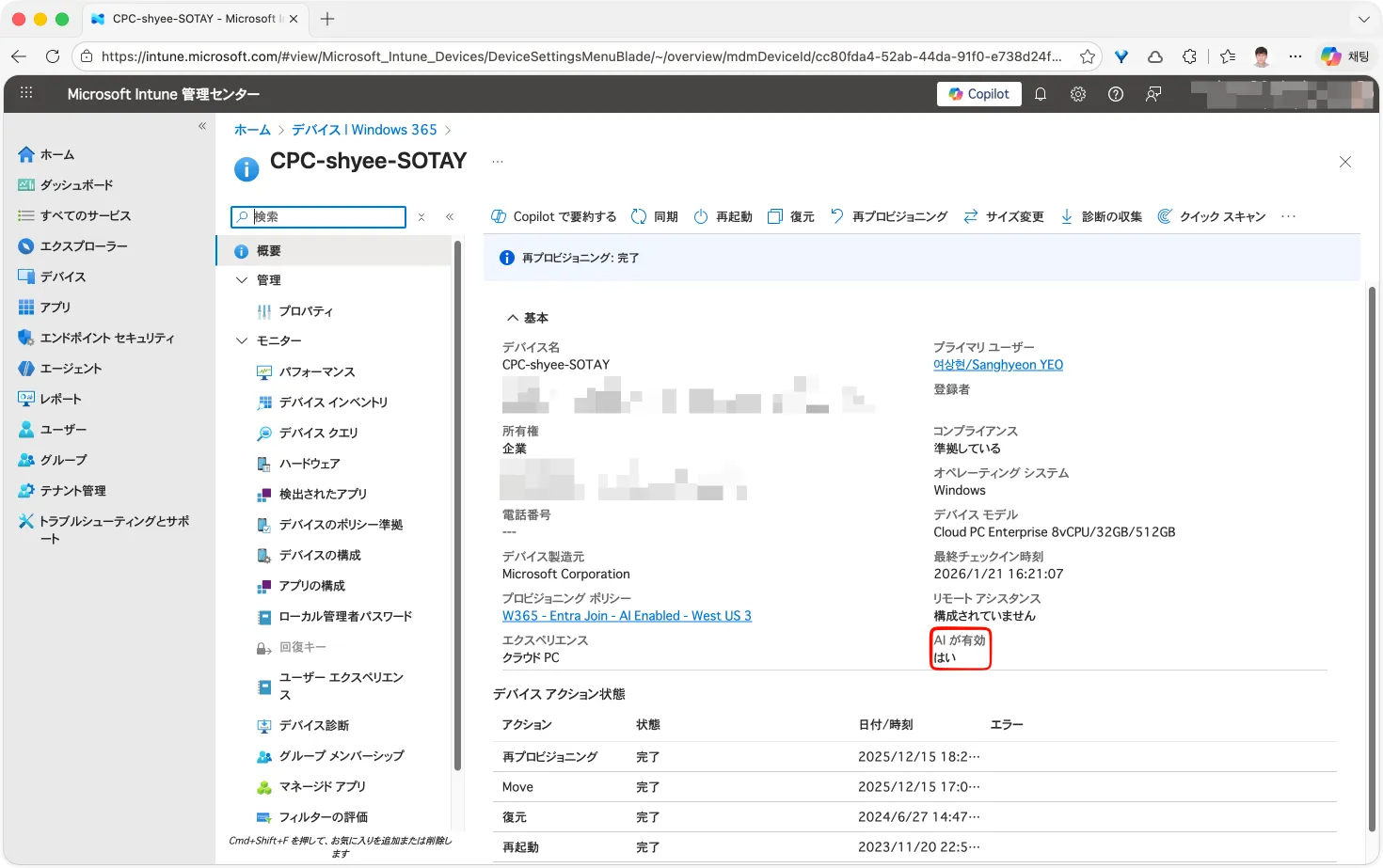Select デバイス in the left navigation

(x=62, y=276)
